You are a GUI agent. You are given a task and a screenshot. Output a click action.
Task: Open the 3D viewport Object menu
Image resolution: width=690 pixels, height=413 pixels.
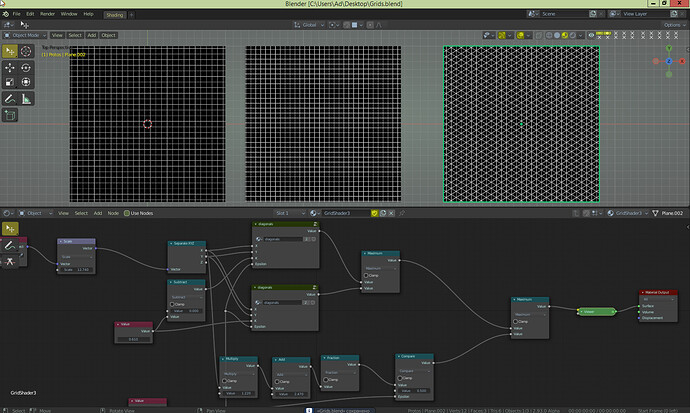[108, 35]
